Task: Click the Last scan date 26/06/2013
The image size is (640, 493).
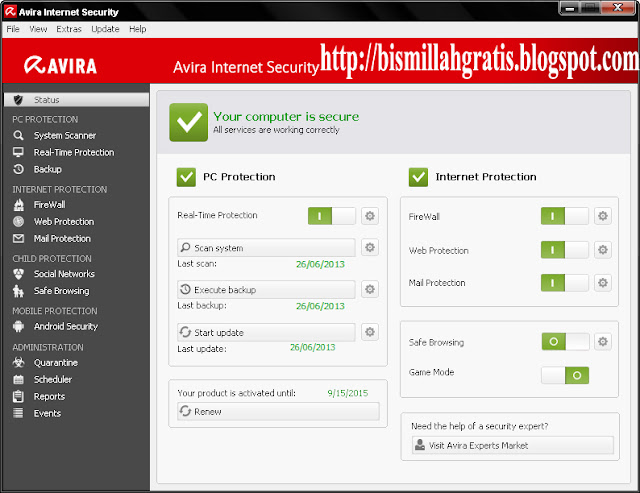Action: tap(320, 264)
